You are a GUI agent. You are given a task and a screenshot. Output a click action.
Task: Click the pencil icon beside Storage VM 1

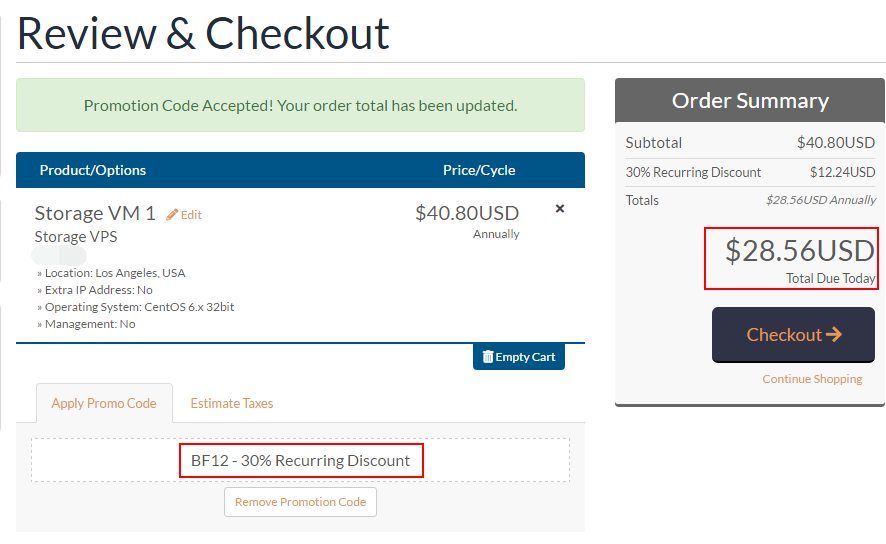pos(172,215)
